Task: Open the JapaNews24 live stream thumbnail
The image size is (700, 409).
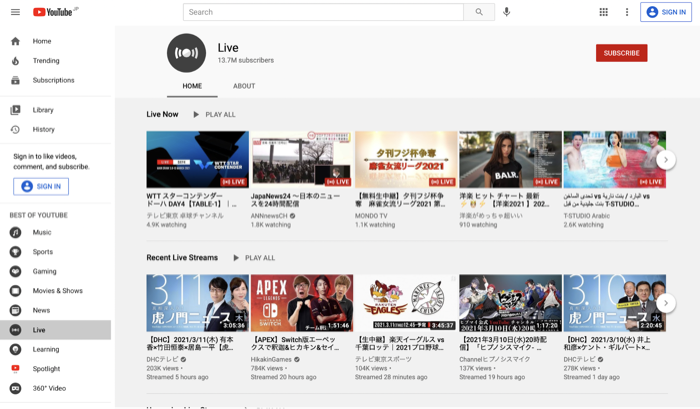Action: 302,159
